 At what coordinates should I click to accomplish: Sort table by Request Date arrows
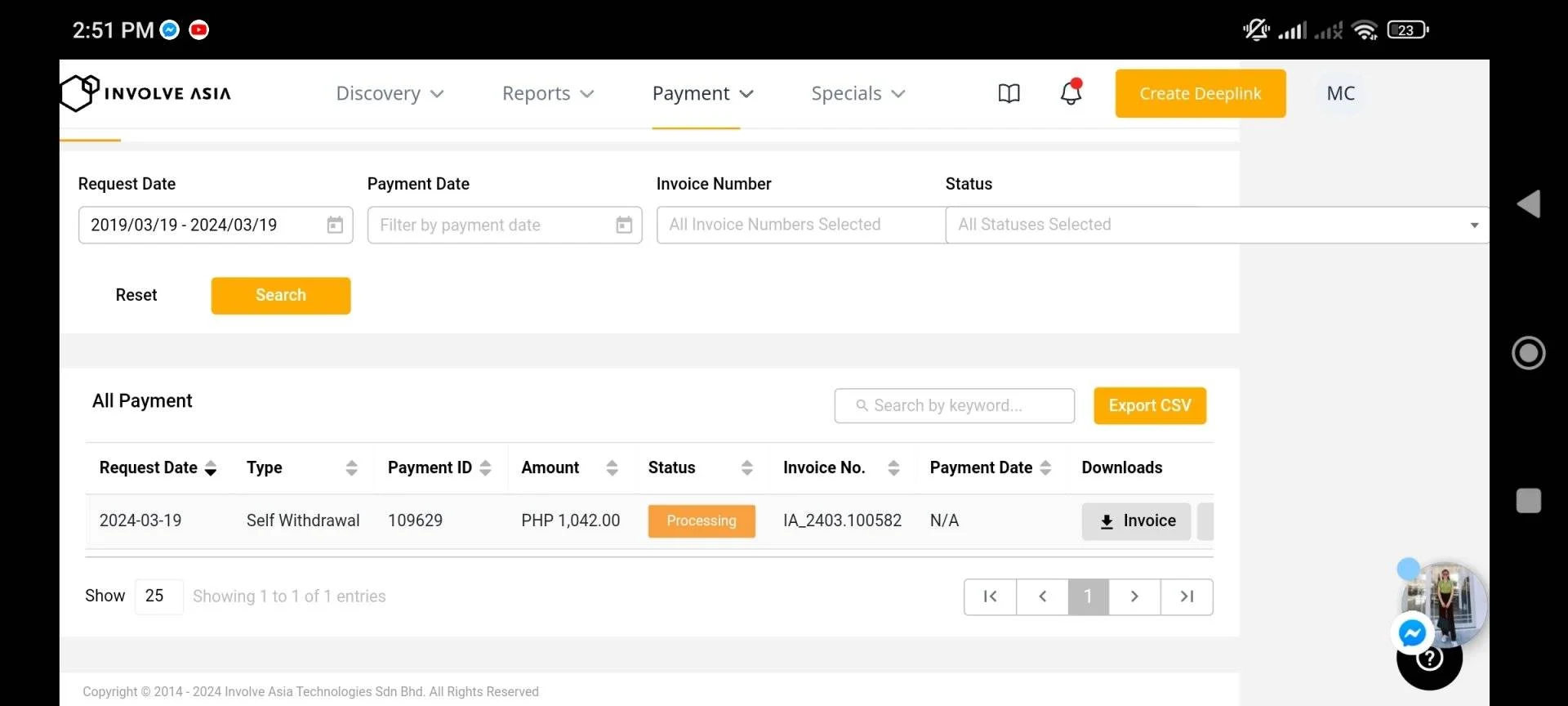tap(211, 468)
